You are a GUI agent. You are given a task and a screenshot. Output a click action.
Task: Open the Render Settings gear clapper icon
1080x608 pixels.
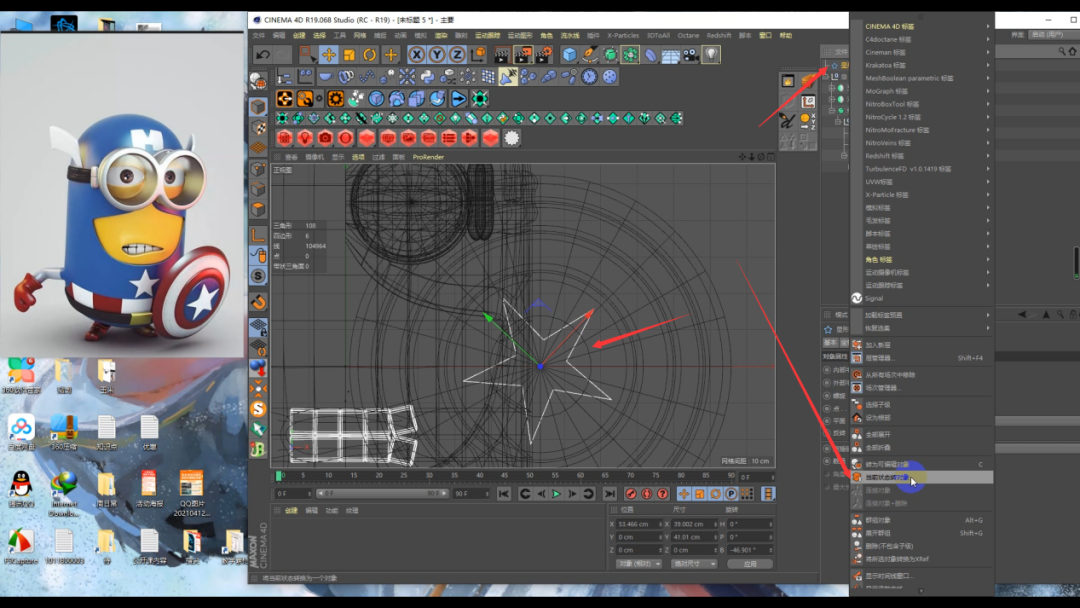pyautogui.click(x=543, y=54)
